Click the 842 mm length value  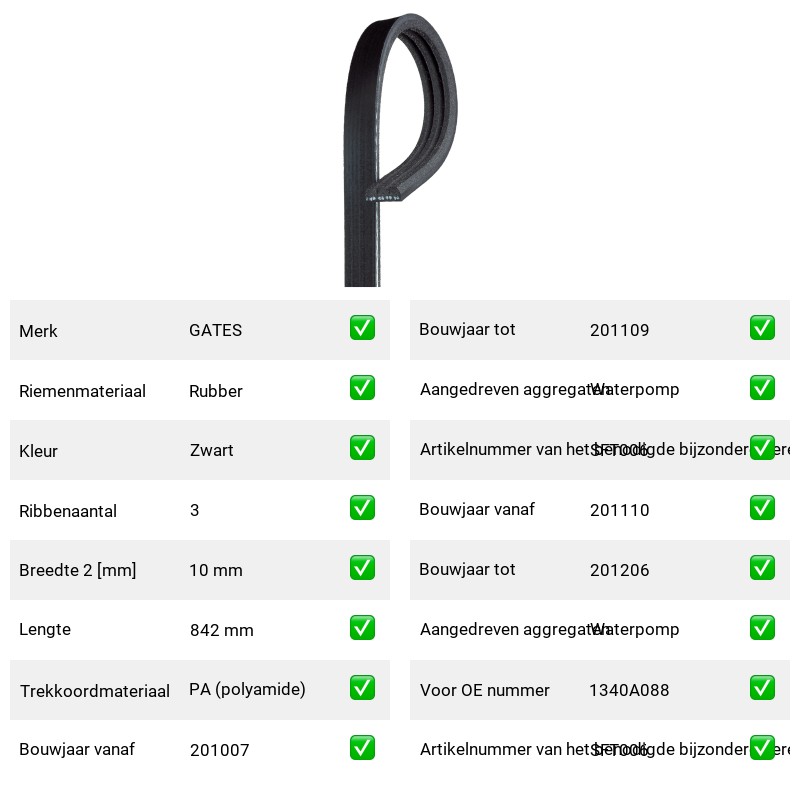tap(221, 630)
